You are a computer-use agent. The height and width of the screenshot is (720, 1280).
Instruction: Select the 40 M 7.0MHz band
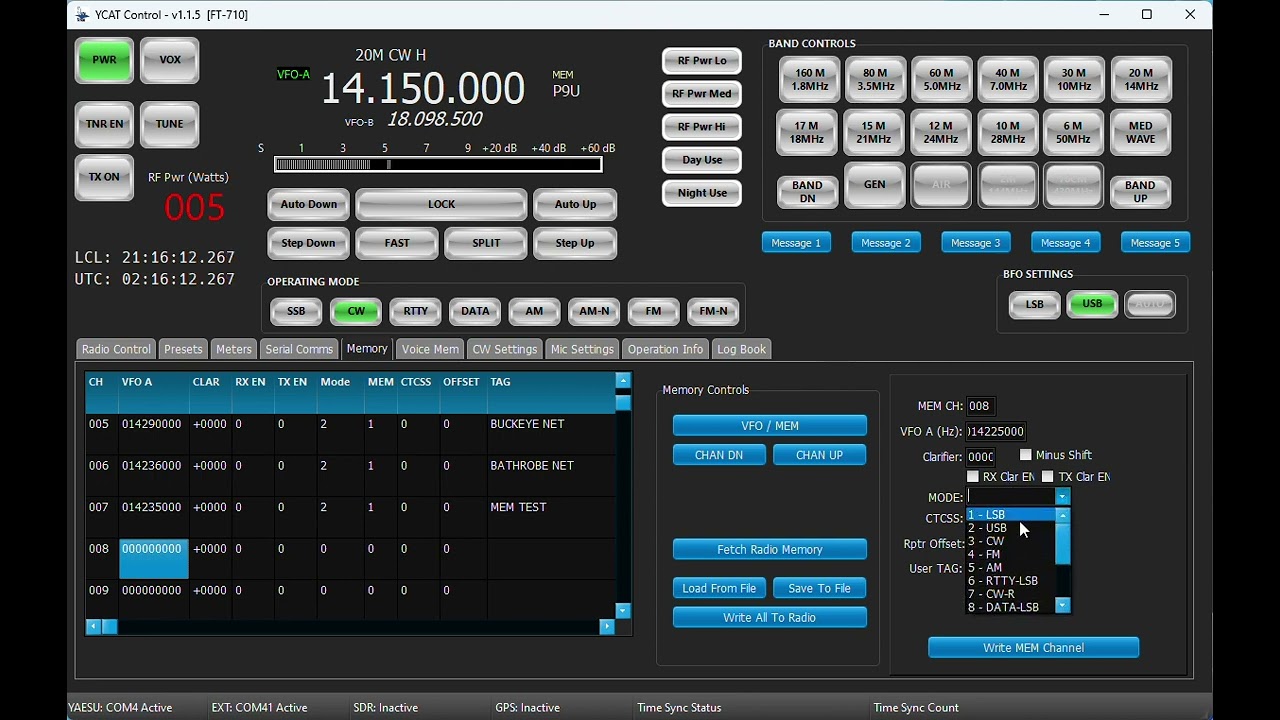1008,79
